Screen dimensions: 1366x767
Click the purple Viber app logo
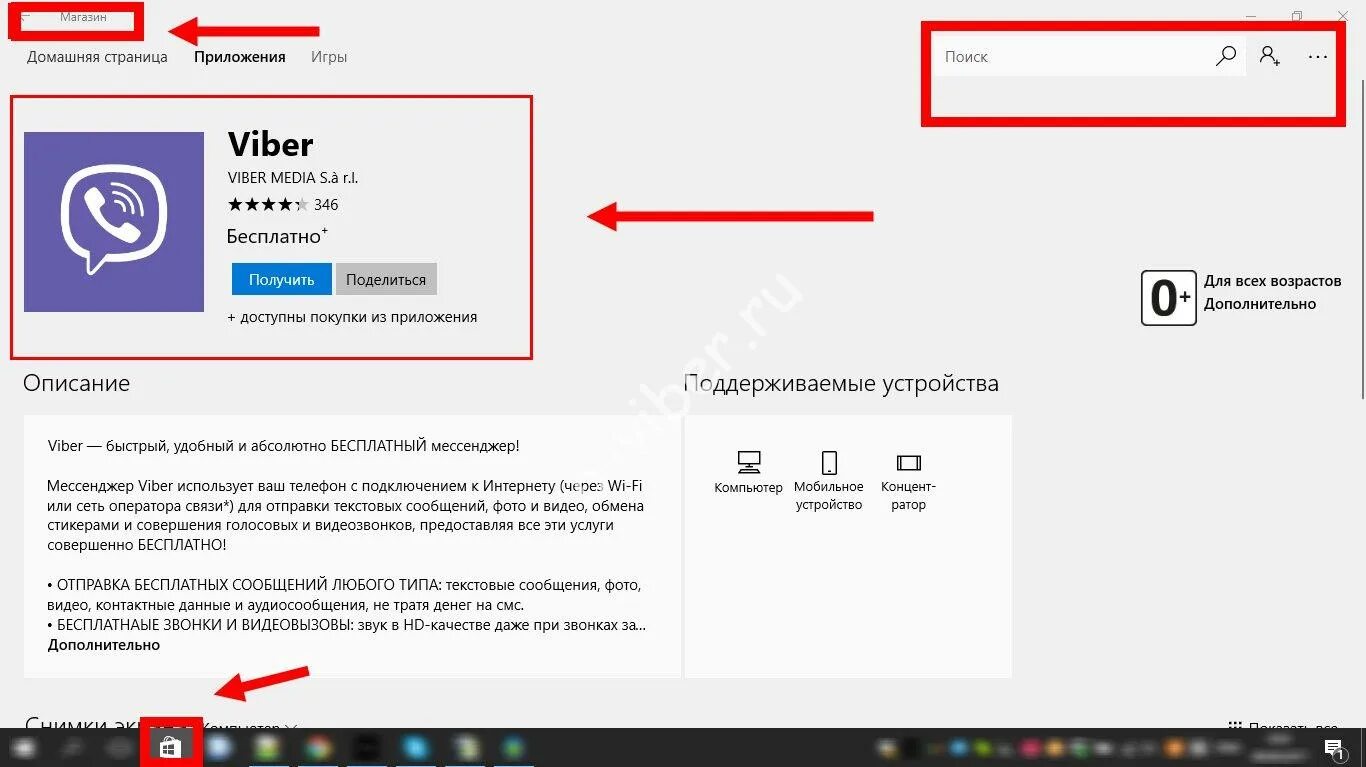114,222
